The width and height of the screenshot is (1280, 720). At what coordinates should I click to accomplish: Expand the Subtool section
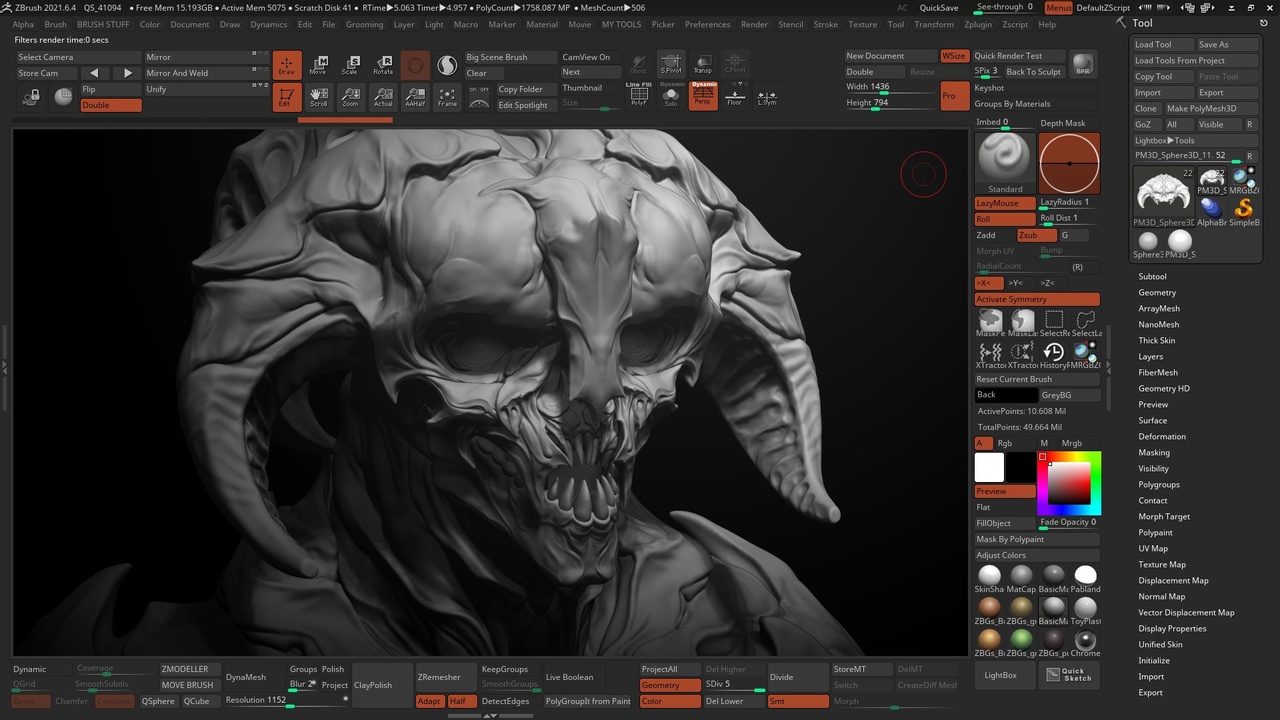pos(1152,276)
